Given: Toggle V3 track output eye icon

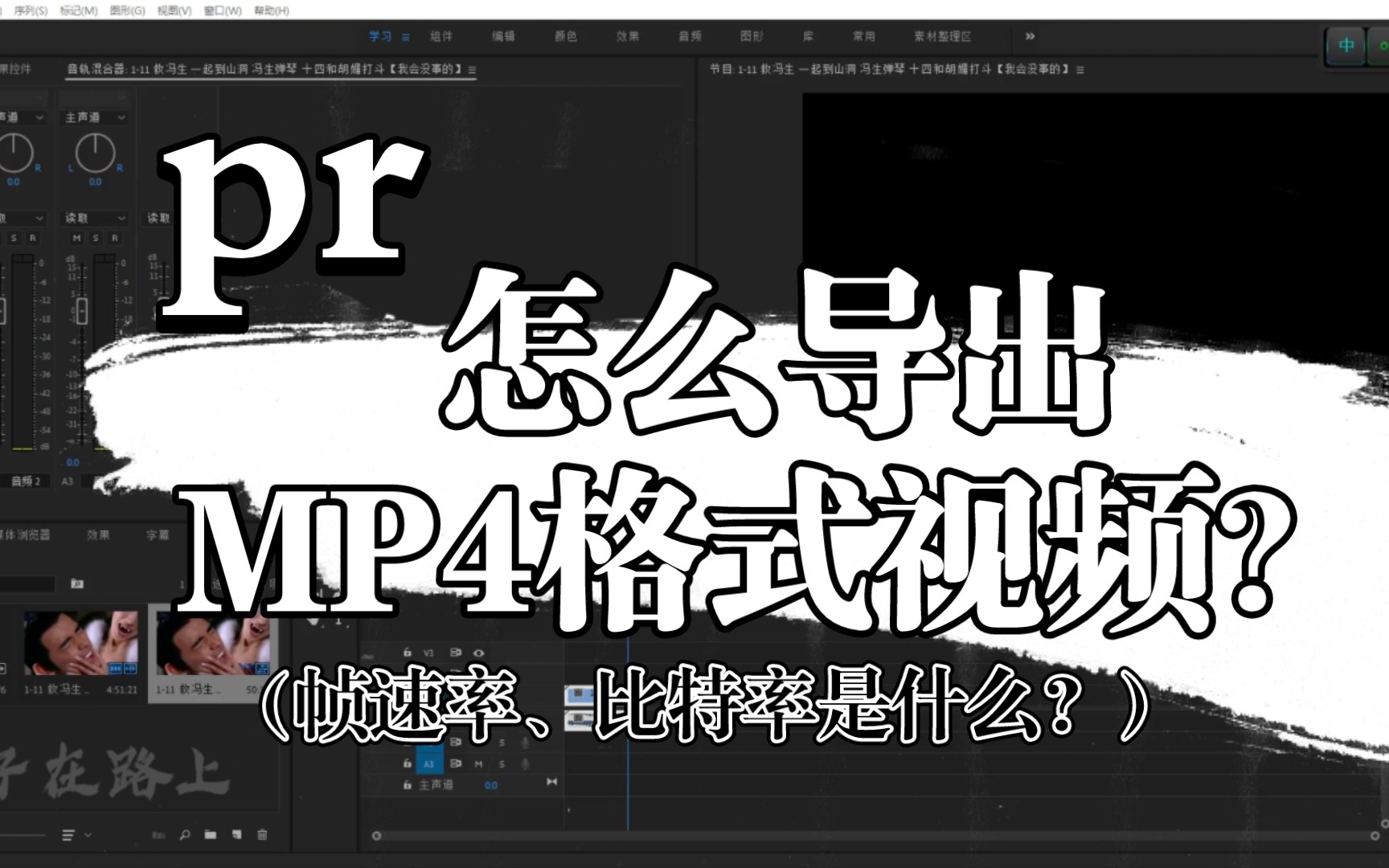Looking at the screenshot, I should (x=479, y=653).
